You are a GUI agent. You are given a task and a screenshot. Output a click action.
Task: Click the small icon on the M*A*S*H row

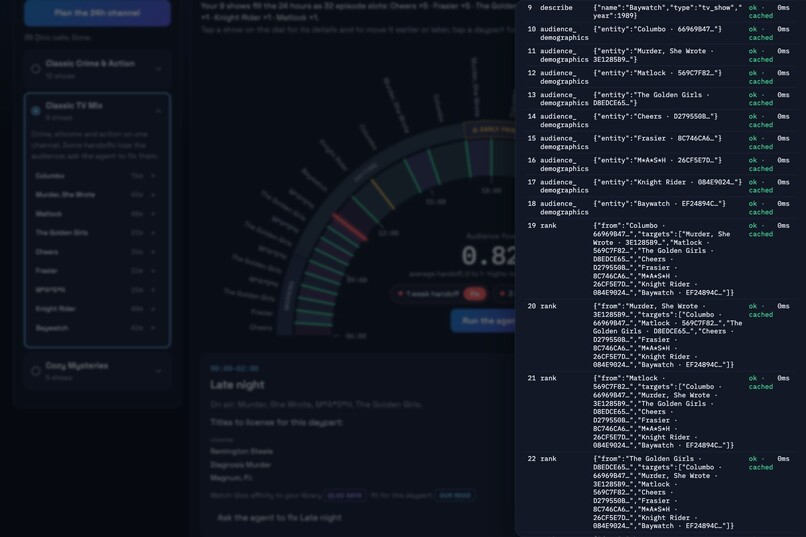pyautogui.click(x=153, y=290)
